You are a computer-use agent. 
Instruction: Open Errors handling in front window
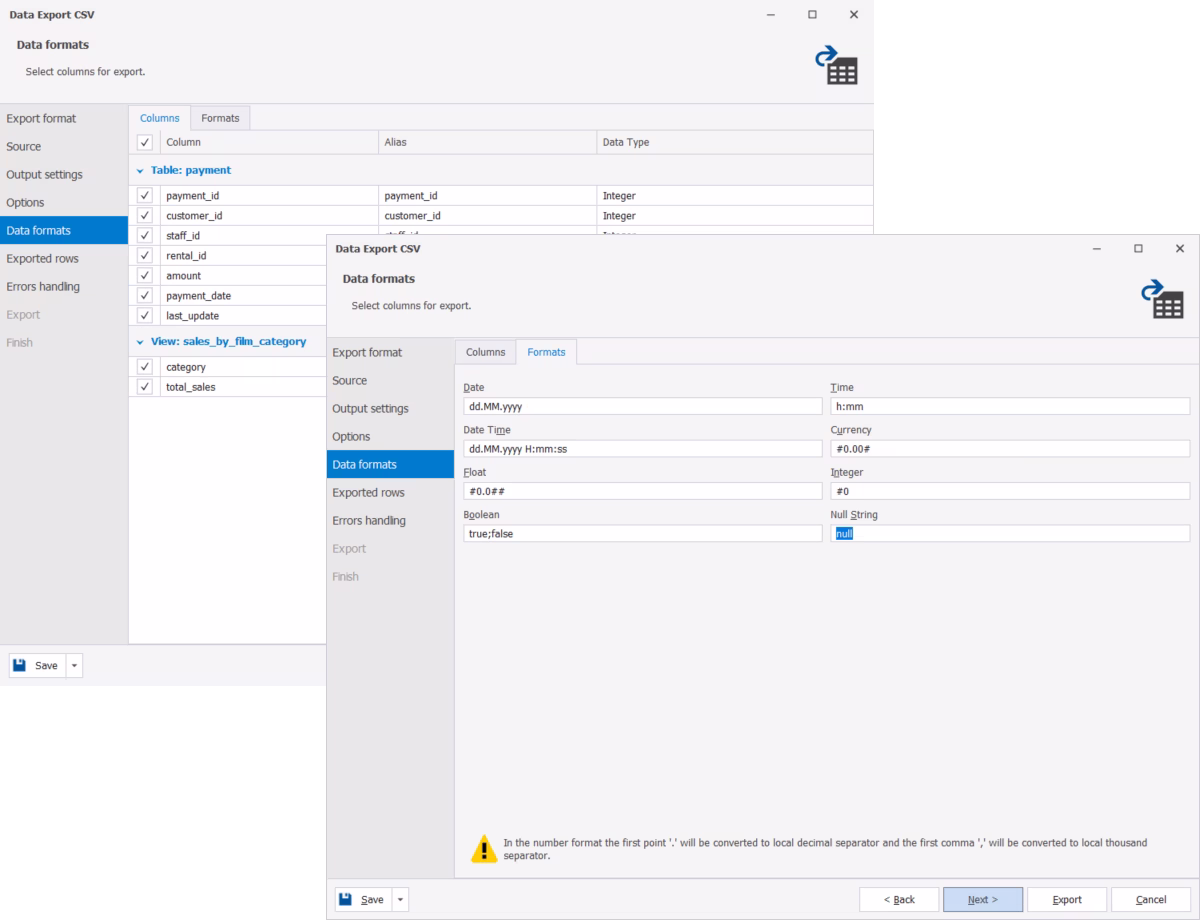tap(390, 521)
